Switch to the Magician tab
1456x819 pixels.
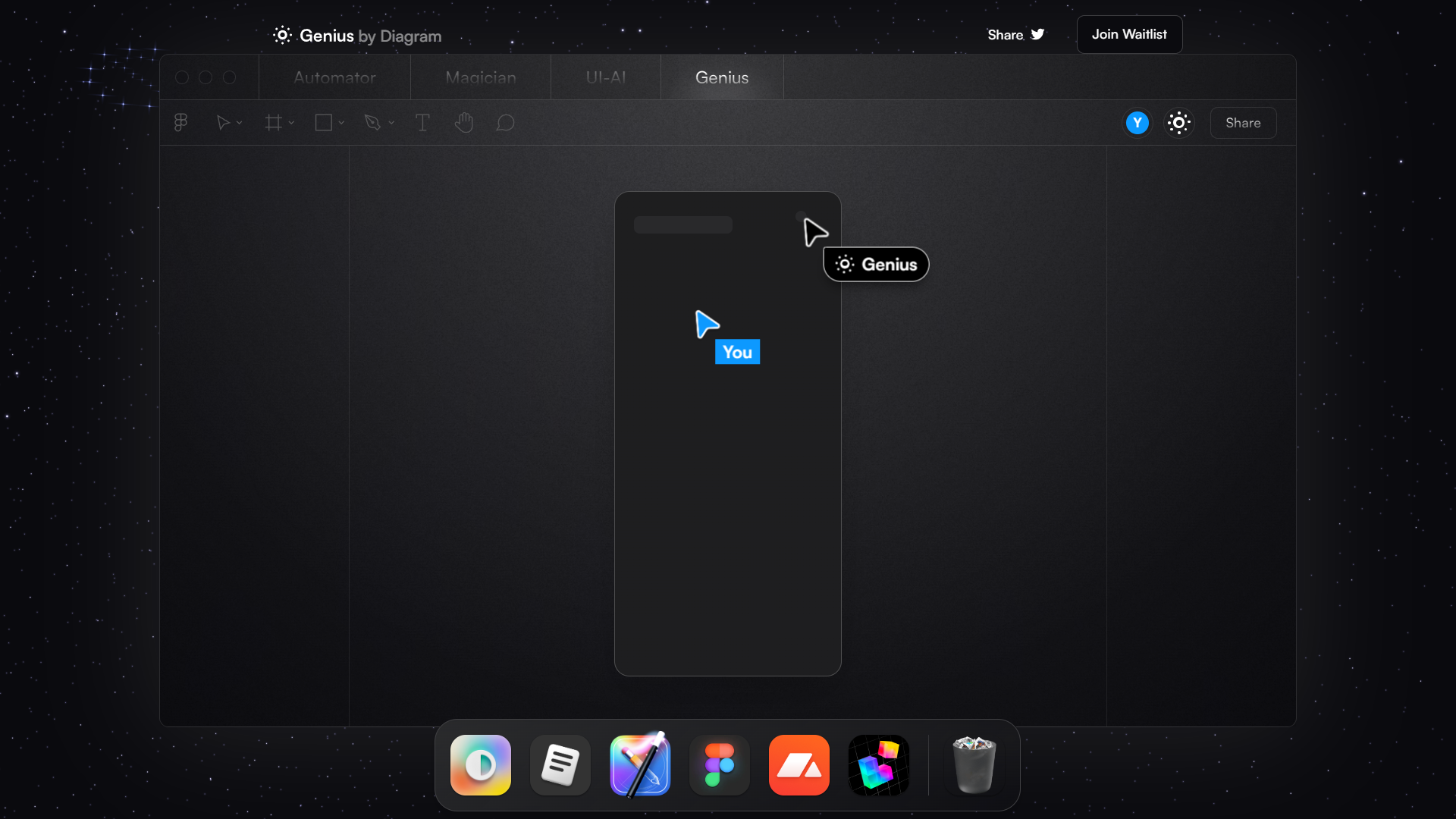click(x=481, y=77)
